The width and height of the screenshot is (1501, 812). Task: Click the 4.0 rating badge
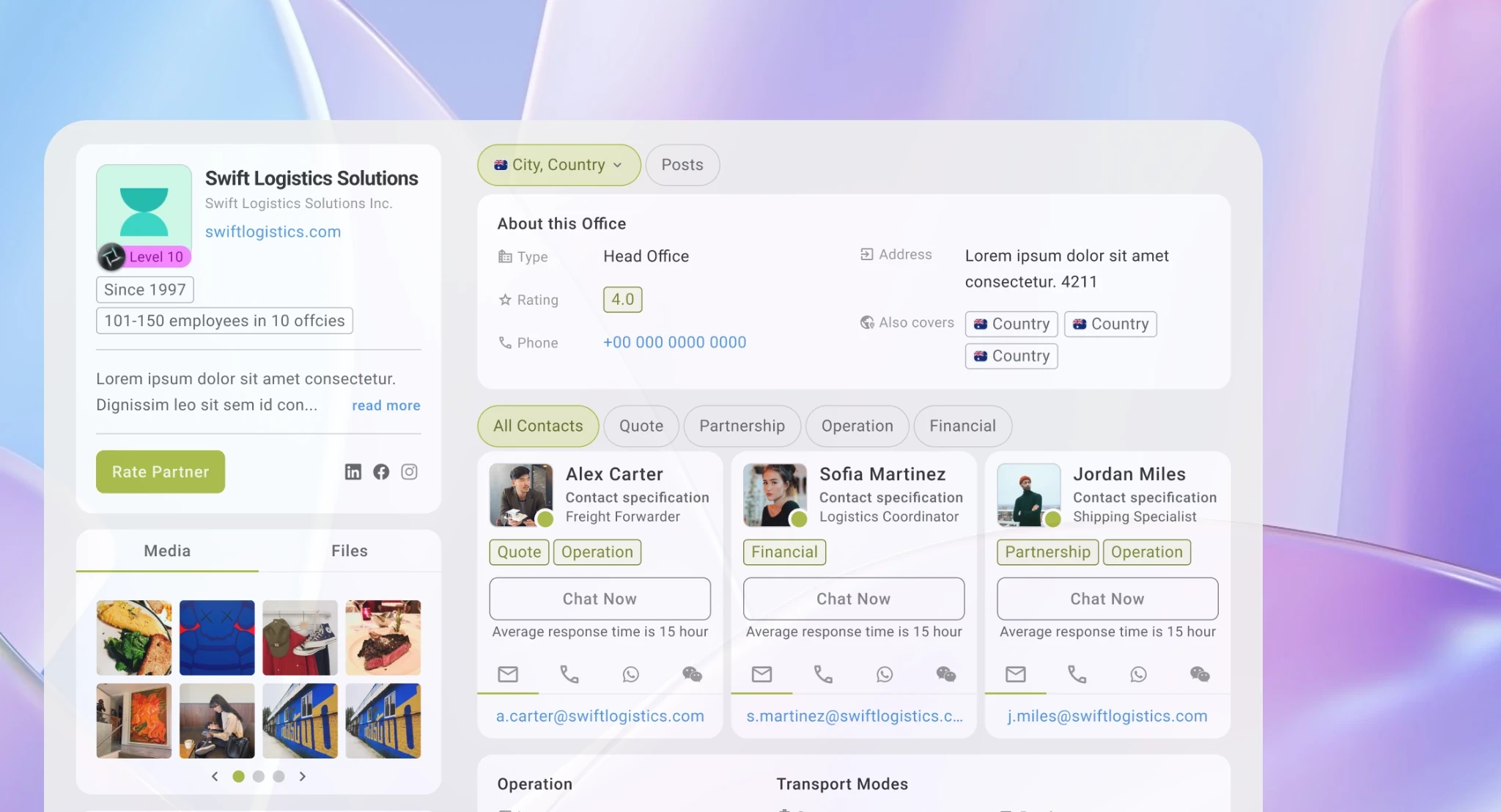coord(623,300)
